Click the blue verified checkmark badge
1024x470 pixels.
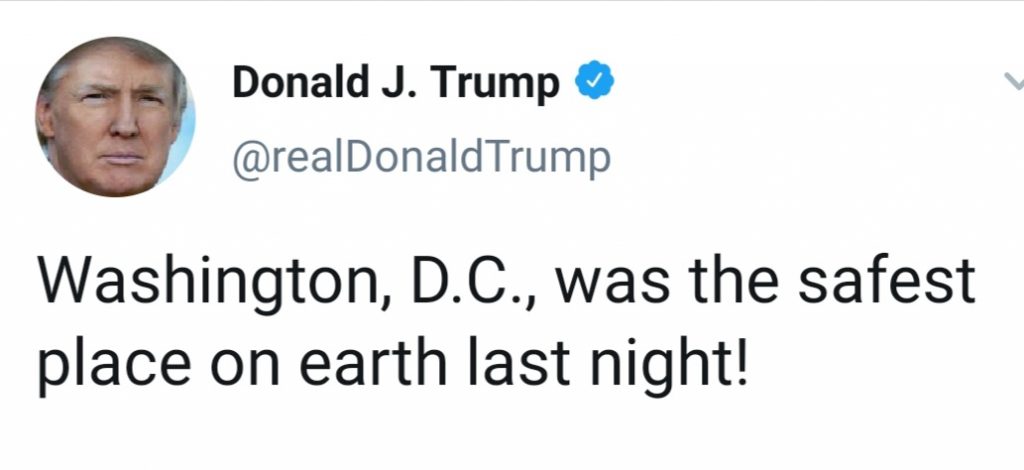tap(593, 84)
